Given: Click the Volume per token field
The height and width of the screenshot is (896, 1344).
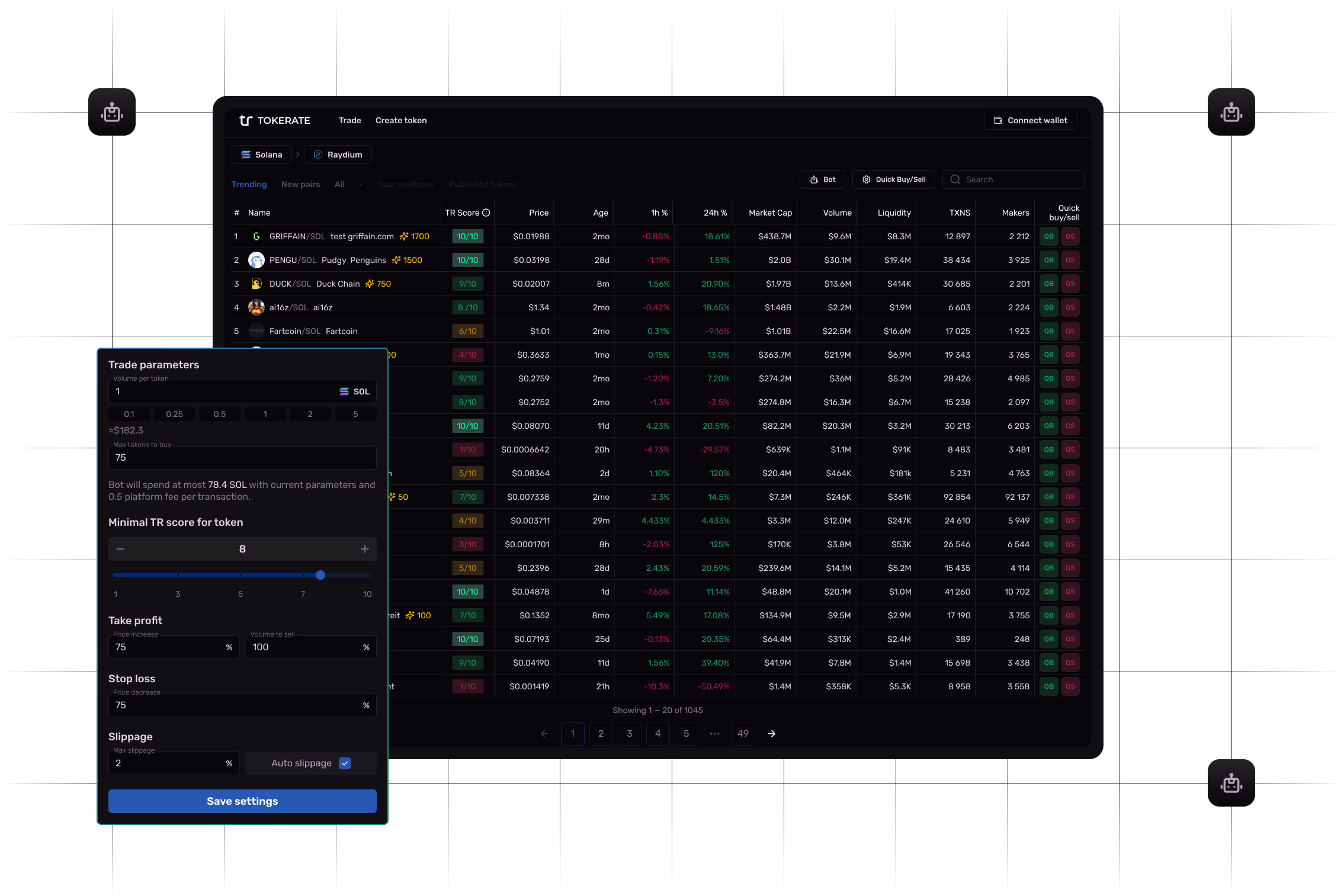Looking at the screenshot, I should tap(242, 391).
